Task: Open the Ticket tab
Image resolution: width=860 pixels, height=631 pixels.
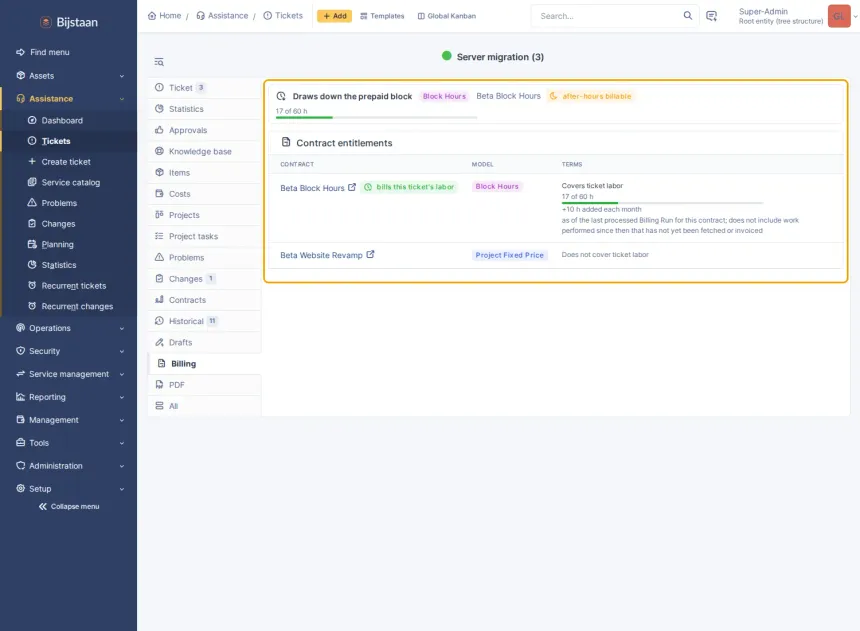Action: coord(204,88)
